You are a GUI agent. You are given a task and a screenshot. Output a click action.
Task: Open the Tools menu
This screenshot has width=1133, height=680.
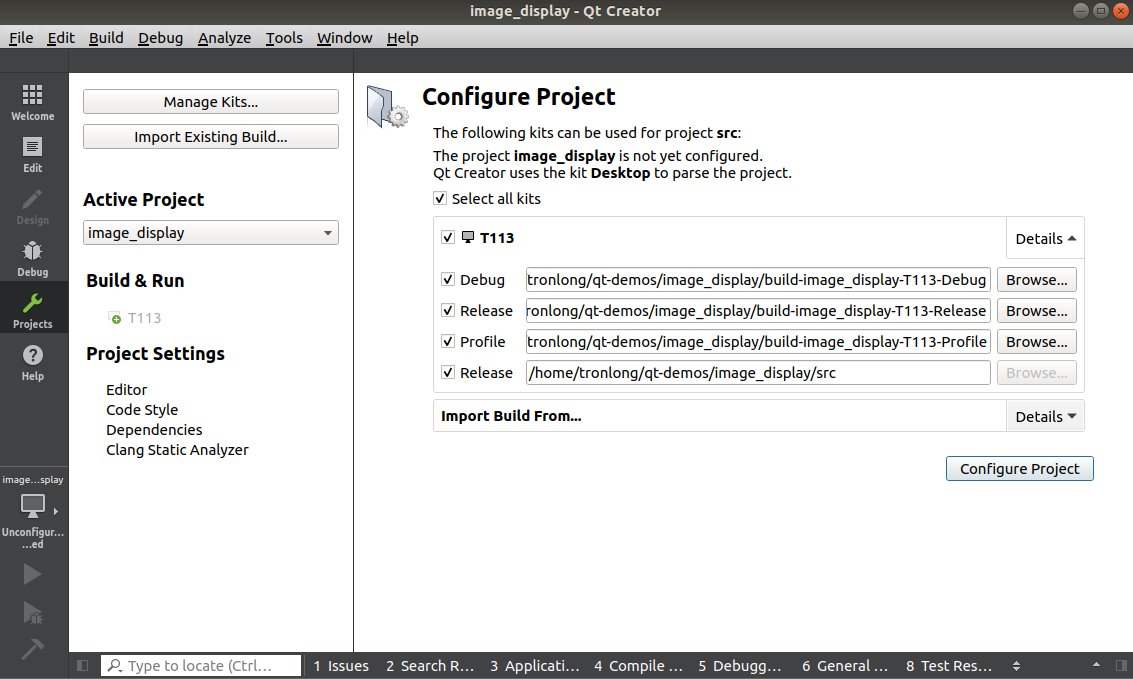(x=284, y=38)
